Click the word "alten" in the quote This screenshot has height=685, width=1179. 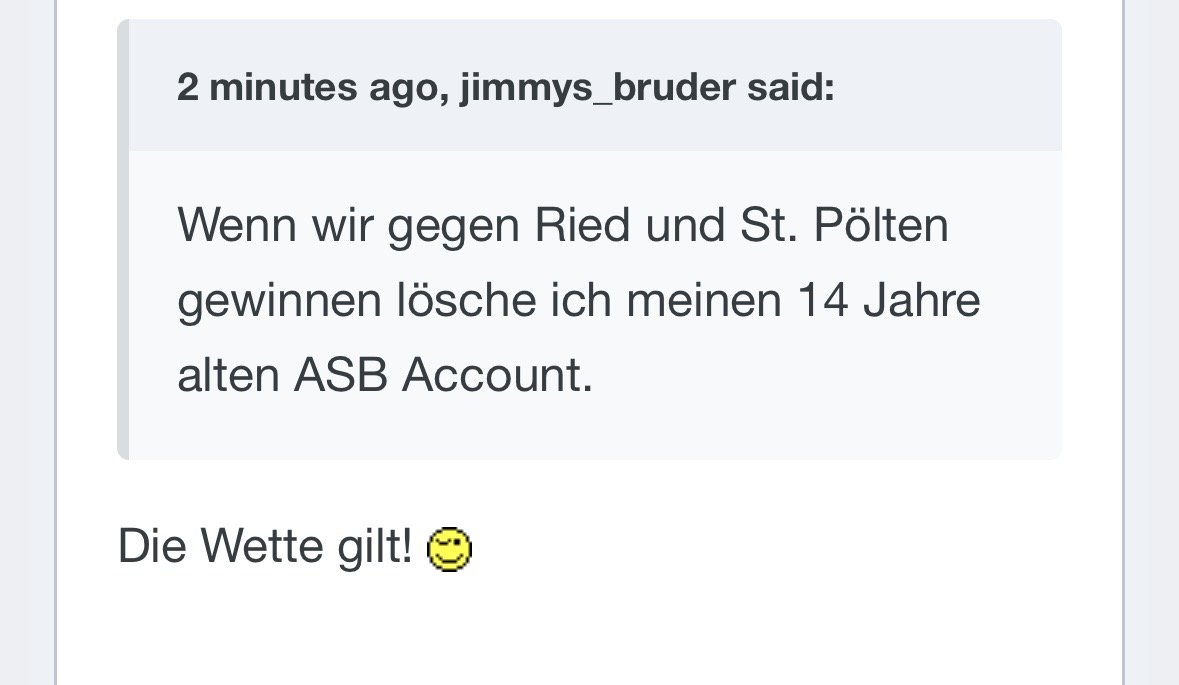click(228, 376)
